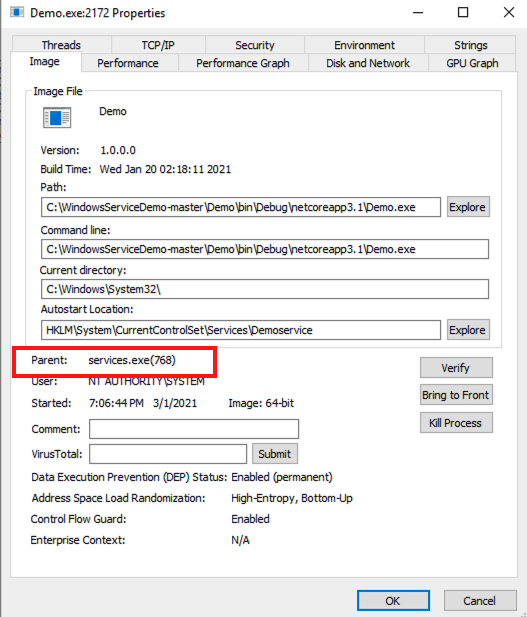Open the GPU Graph tab
The width and height of the screenshot is (527, 617).
click(472, 63)
